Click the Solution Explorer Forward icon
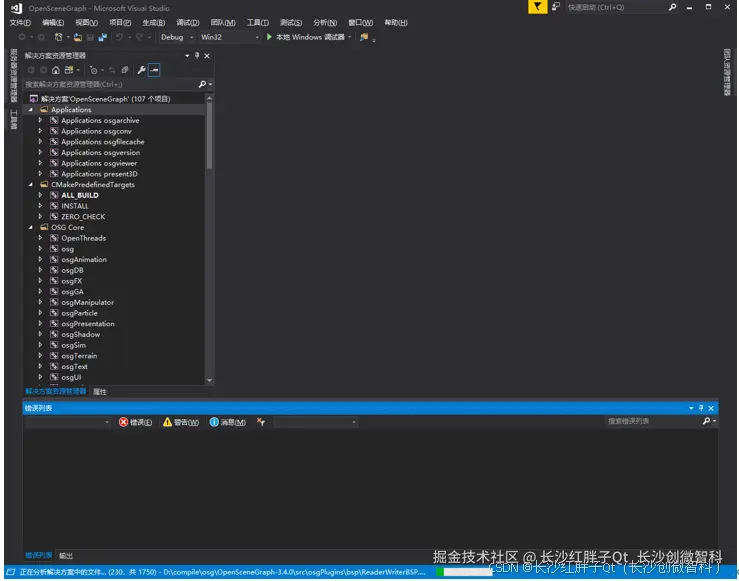739x581 pixels. click(x=43, y=70)
